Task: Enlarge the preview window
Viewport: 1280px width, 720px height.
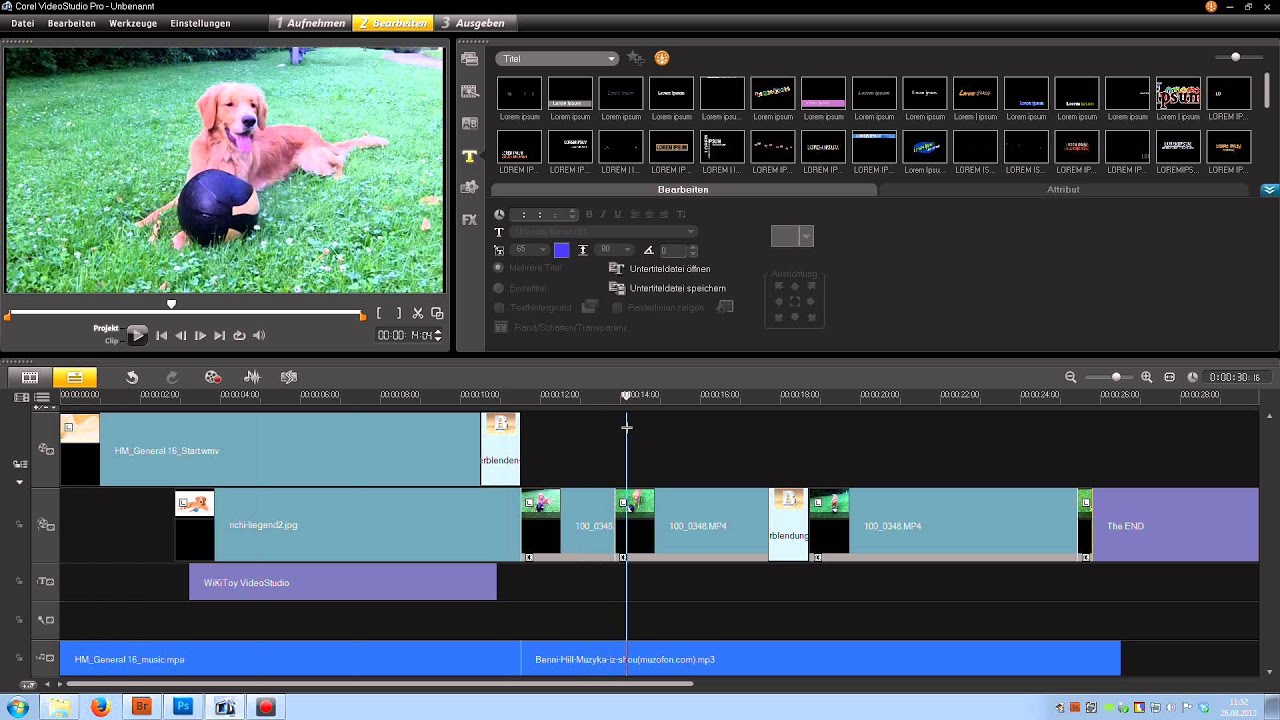Action: [437, 313]
